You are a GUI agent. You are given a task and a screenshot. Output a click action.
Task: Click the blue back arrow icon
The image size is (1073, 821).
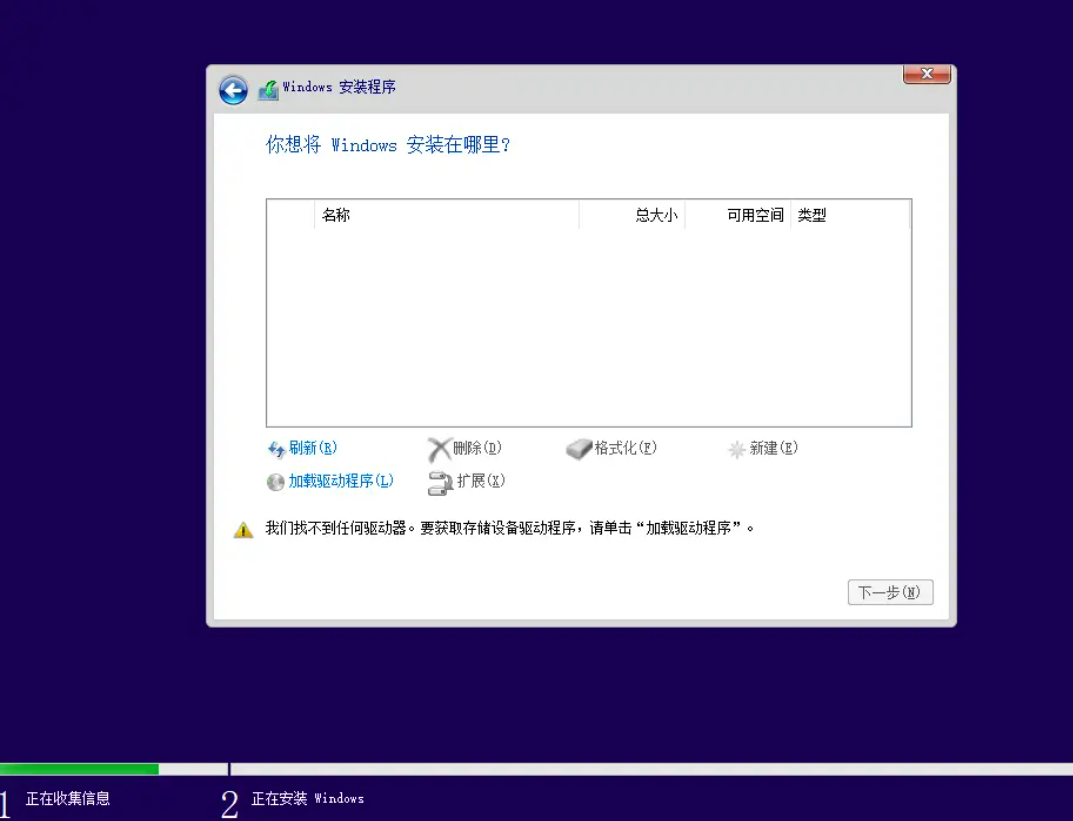(x=233, y=91)
